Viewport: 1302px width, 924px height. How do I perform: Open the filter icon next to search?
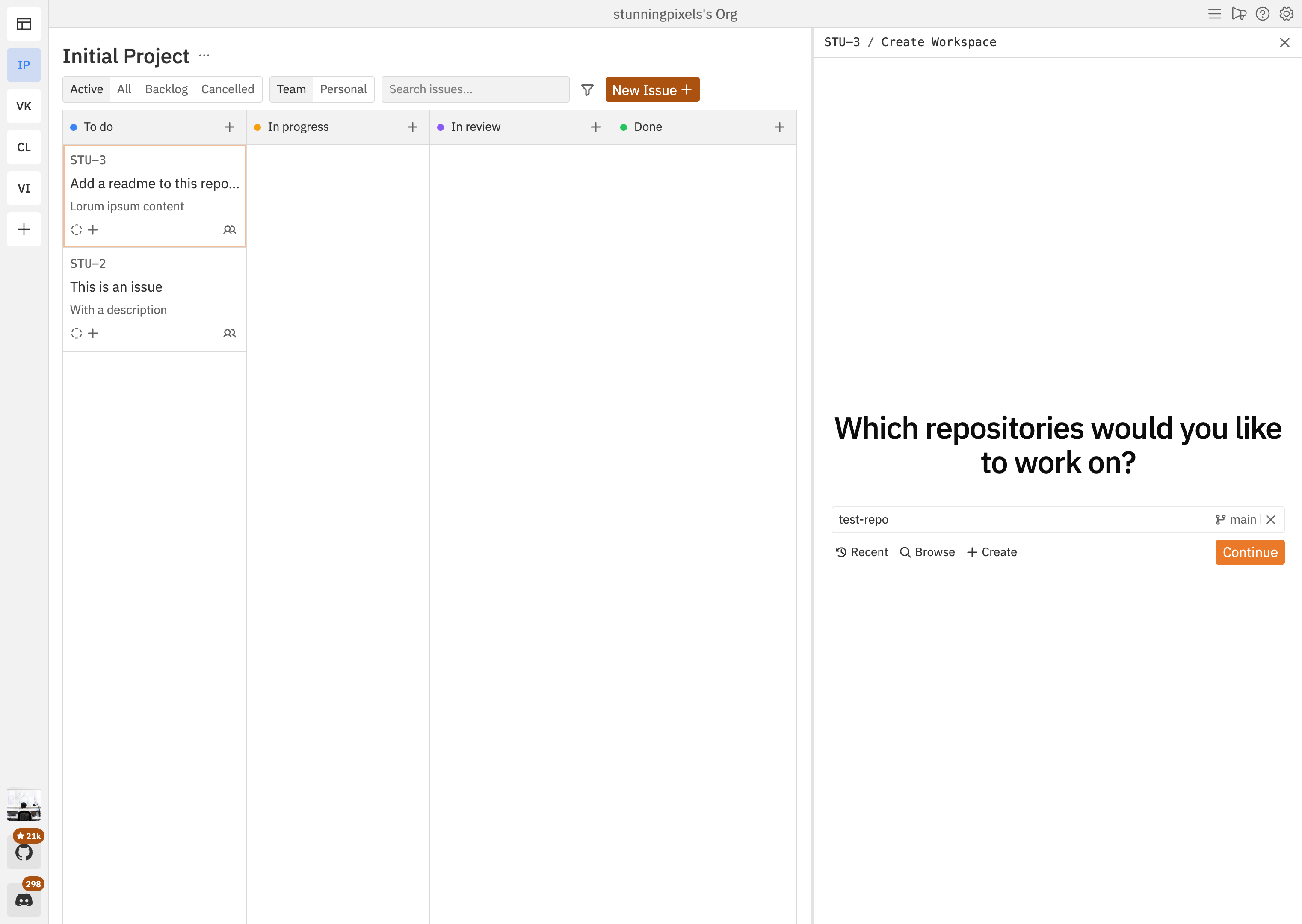coord(587,89)
